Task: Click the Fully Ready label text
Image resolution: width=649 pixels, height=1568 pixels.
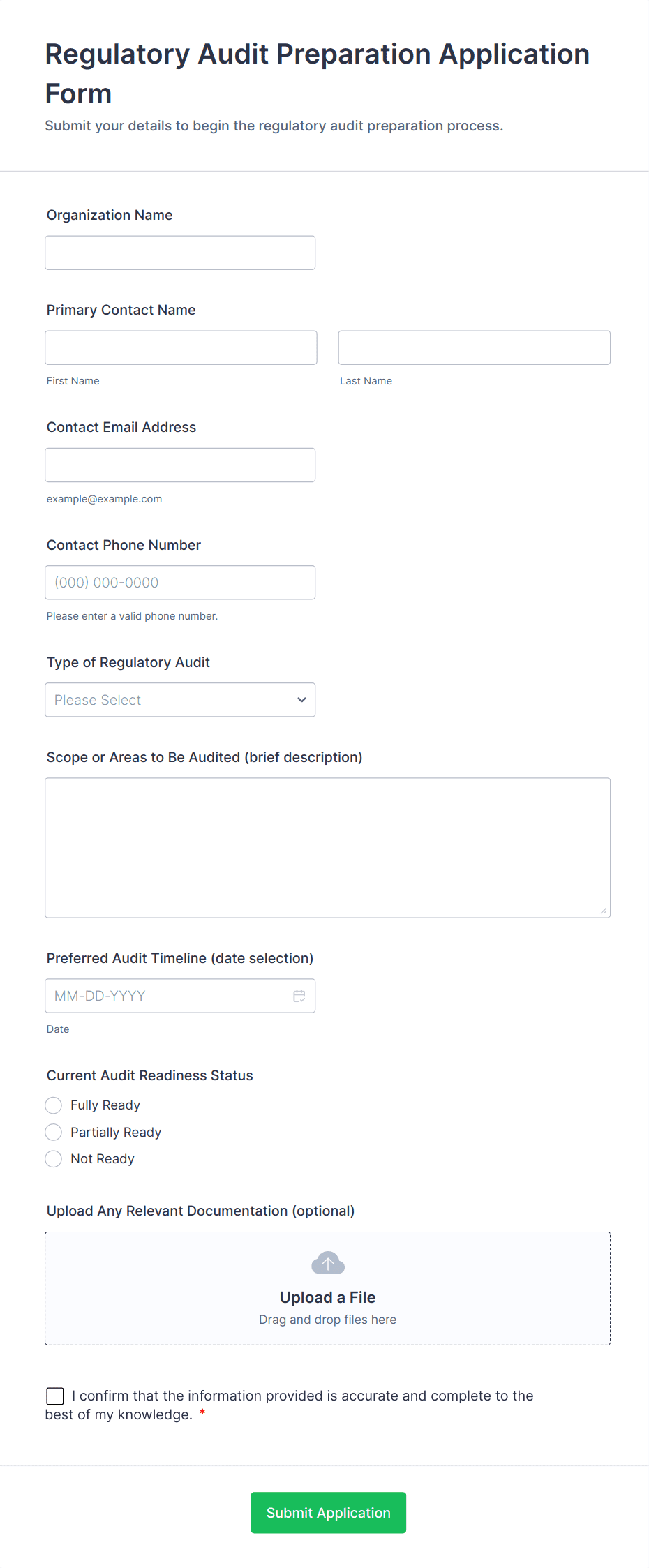Action: (x=105, y=1105)
